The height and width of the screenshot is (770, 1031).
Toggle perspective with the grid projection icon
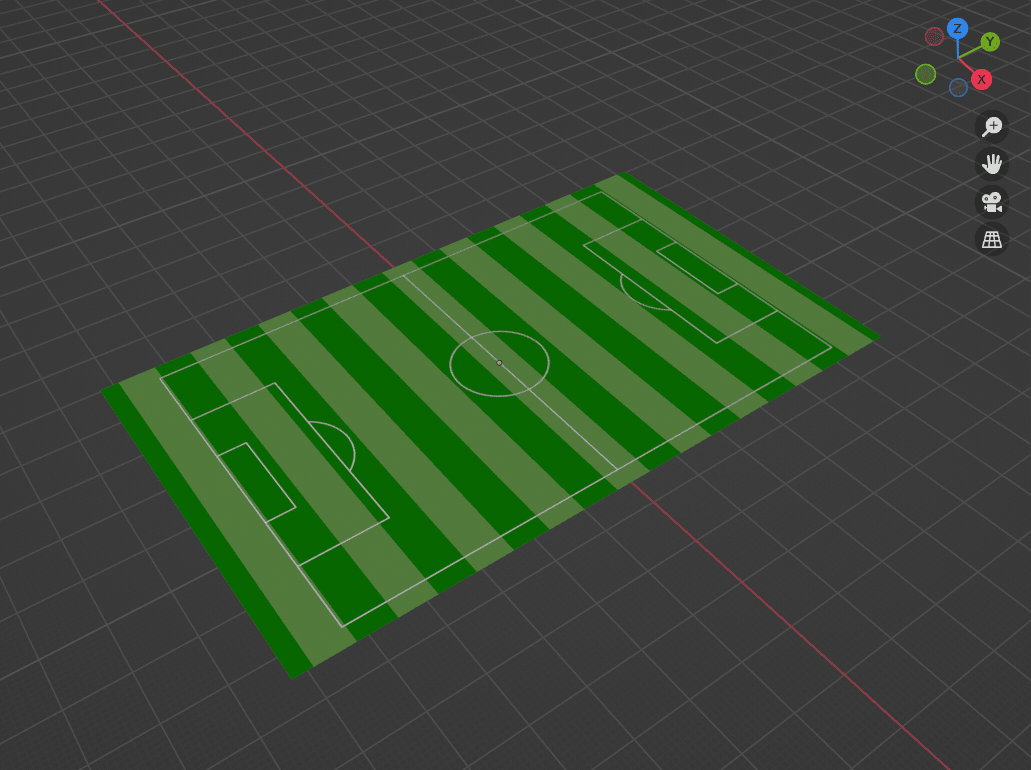tap(991, 239)
